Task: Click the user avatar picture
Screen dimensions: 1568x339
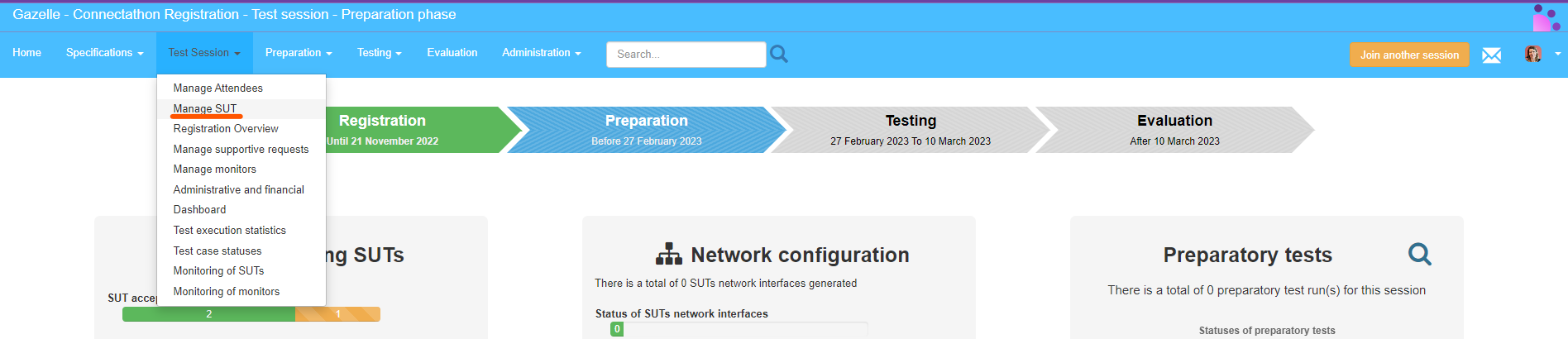Action: (x=1532, y=55)
